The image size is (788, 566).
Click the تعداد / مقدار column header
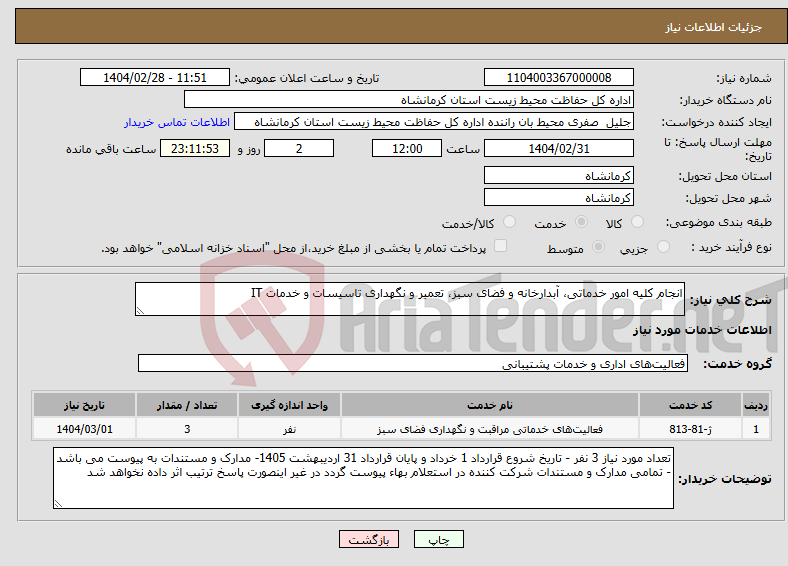187,405
